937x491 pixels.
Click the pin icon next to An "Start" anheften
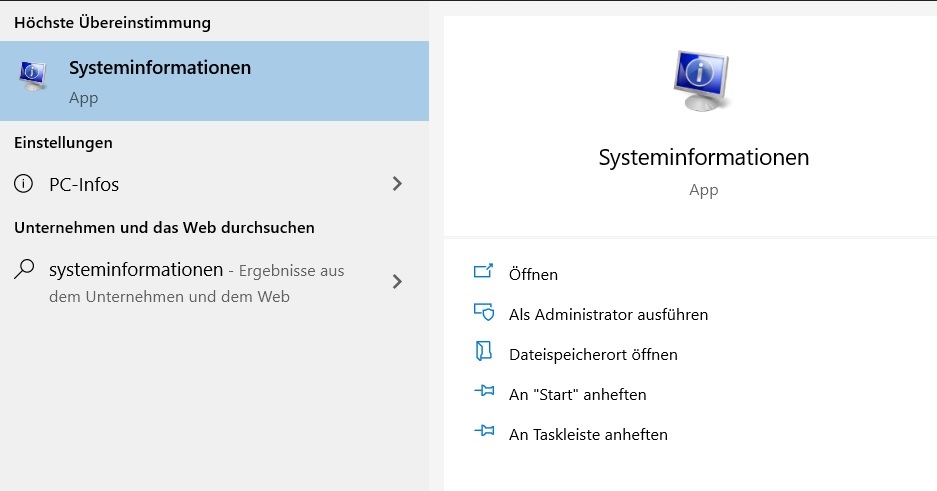[484, 391]
